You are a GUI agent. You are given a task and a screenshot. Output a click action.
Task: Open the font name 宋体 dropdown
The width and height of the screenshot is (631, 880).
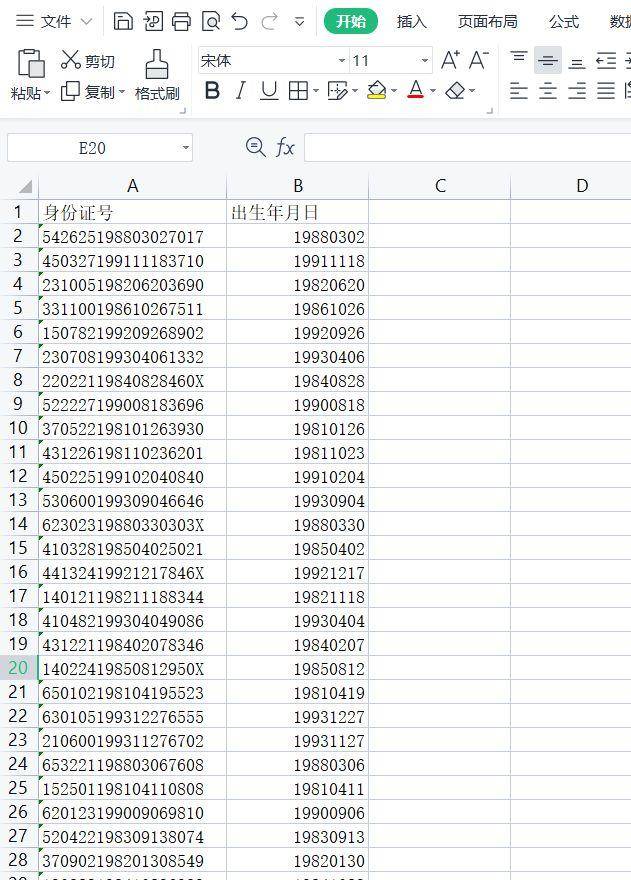click(x=341, y=61)
